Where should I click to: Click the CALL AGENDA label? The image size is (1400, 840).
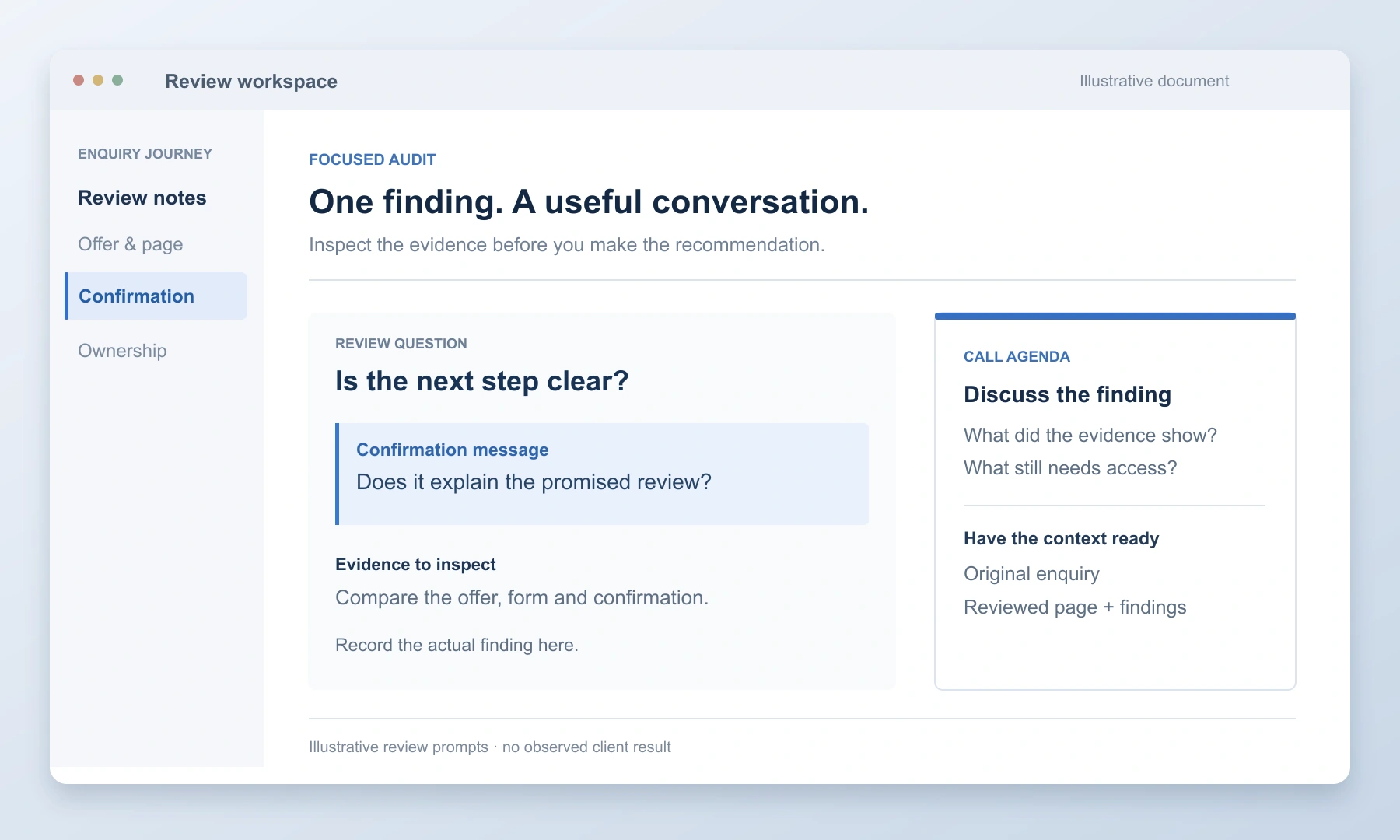pyautogui.click(x=1017, y=357)
